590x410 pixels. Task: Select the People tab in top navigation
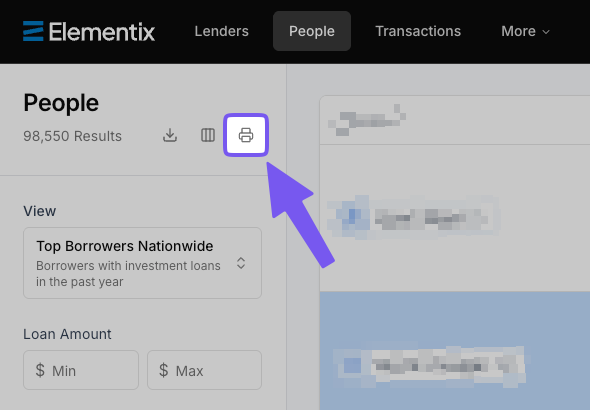(x=312, y=31)
